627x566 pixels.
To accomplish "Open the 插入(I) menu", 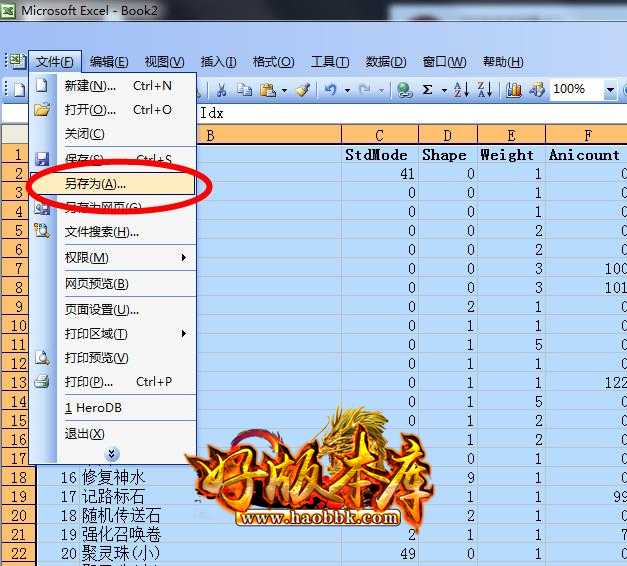I will click(x=218, y=62).
